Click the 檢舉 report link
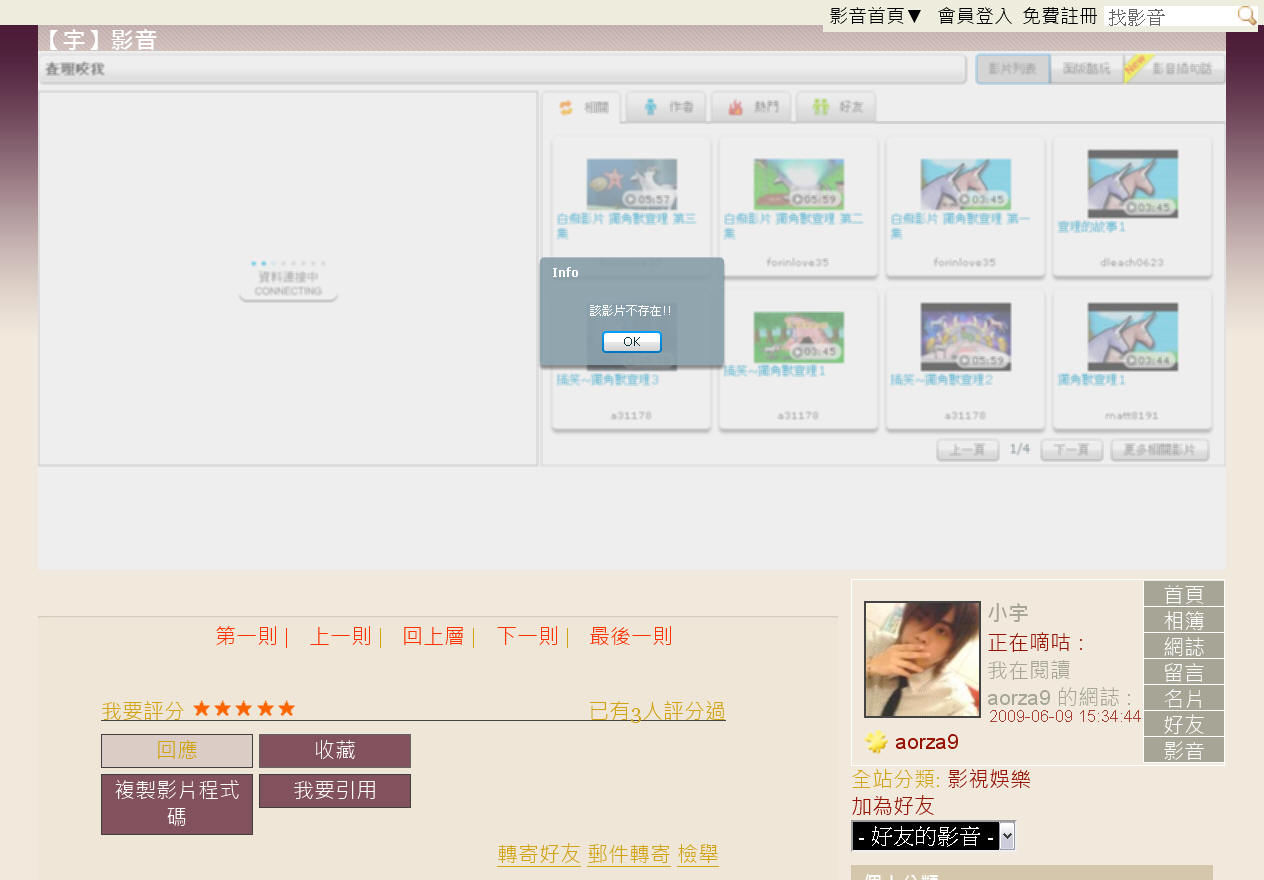The image size is (1264, 880). [698, 855]
